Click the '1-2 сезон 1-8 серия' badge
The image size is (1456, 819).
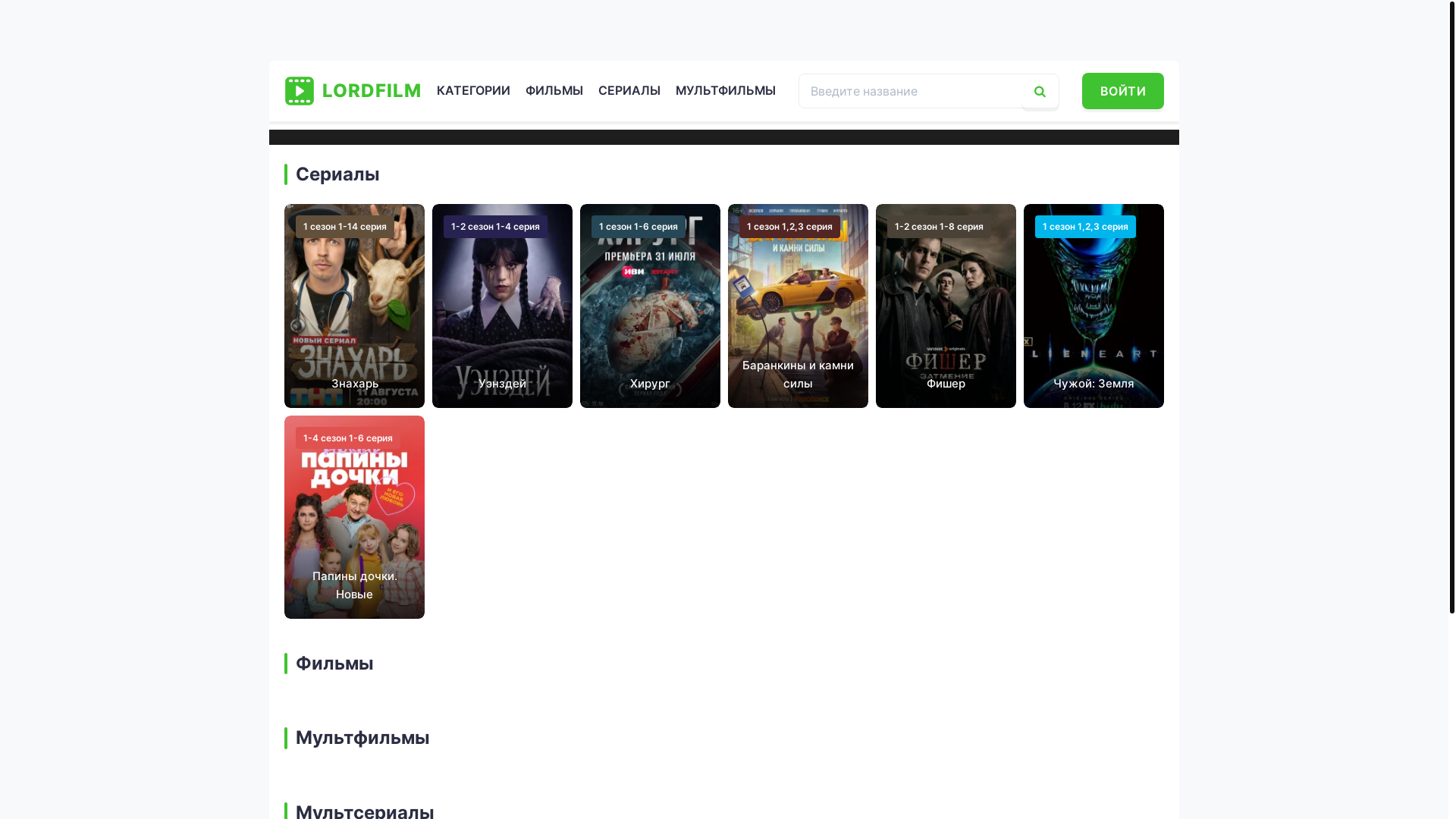(x=939, y=227)
